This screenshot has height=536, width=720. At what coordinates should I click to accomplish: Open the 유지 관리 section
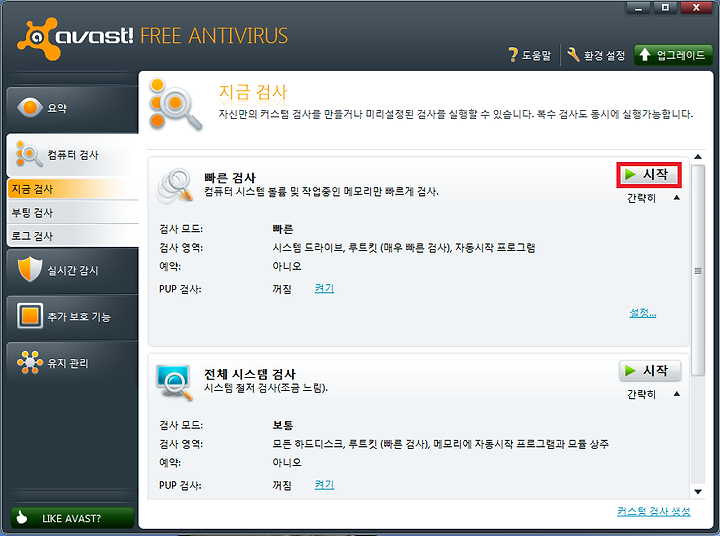(73, 363)
